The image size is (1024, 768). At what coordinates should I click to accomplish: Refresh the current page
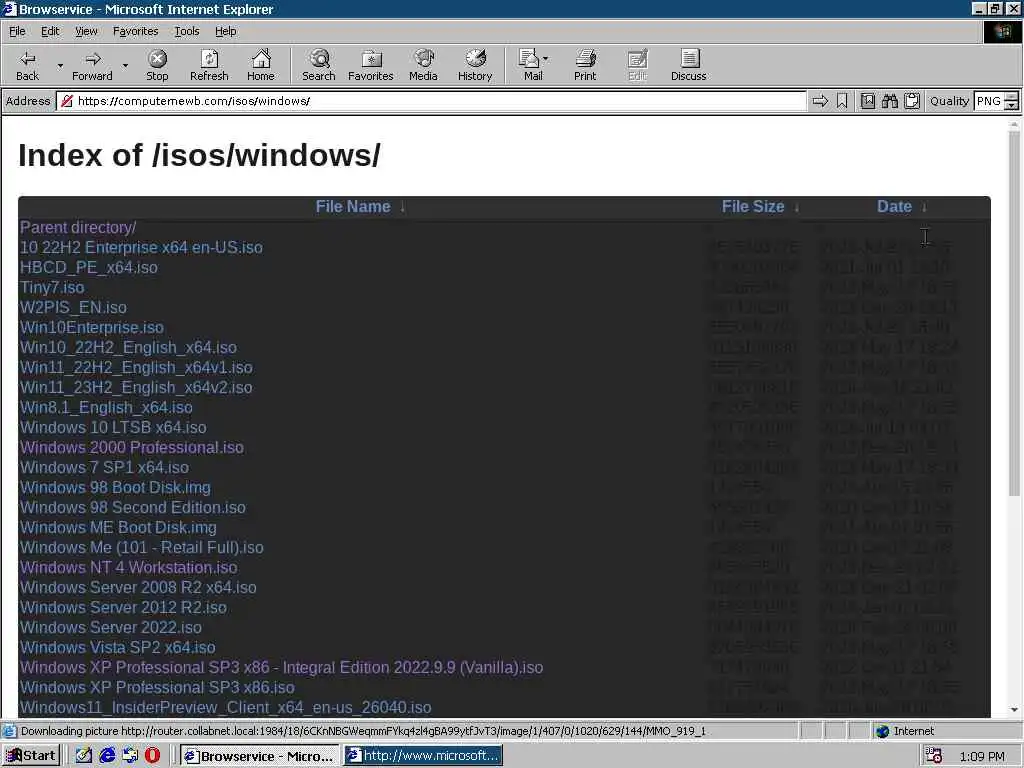coord(209,65)
